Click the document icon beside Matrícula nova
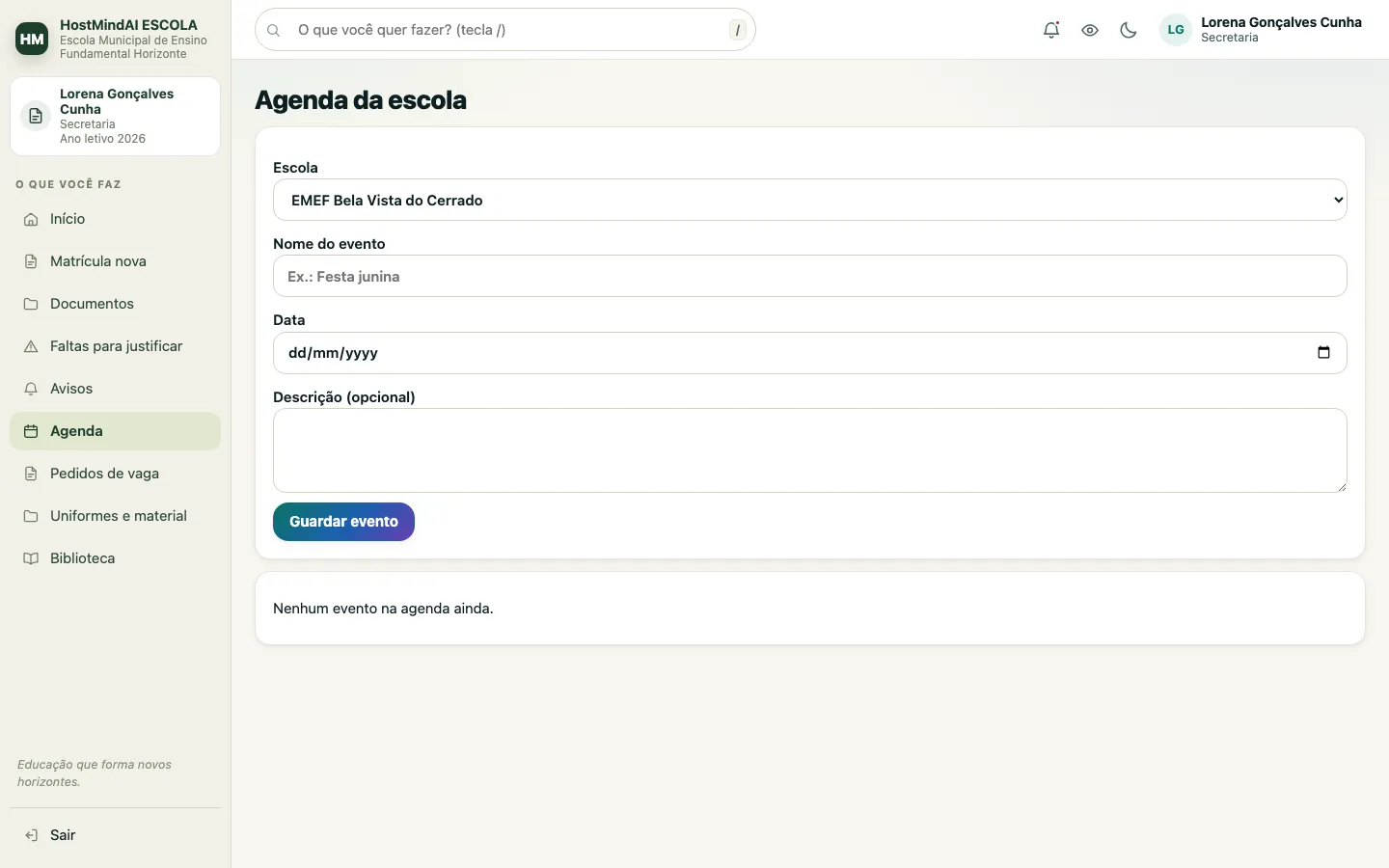Viewport: 1389px width, 868px height. tap(31, 261)
